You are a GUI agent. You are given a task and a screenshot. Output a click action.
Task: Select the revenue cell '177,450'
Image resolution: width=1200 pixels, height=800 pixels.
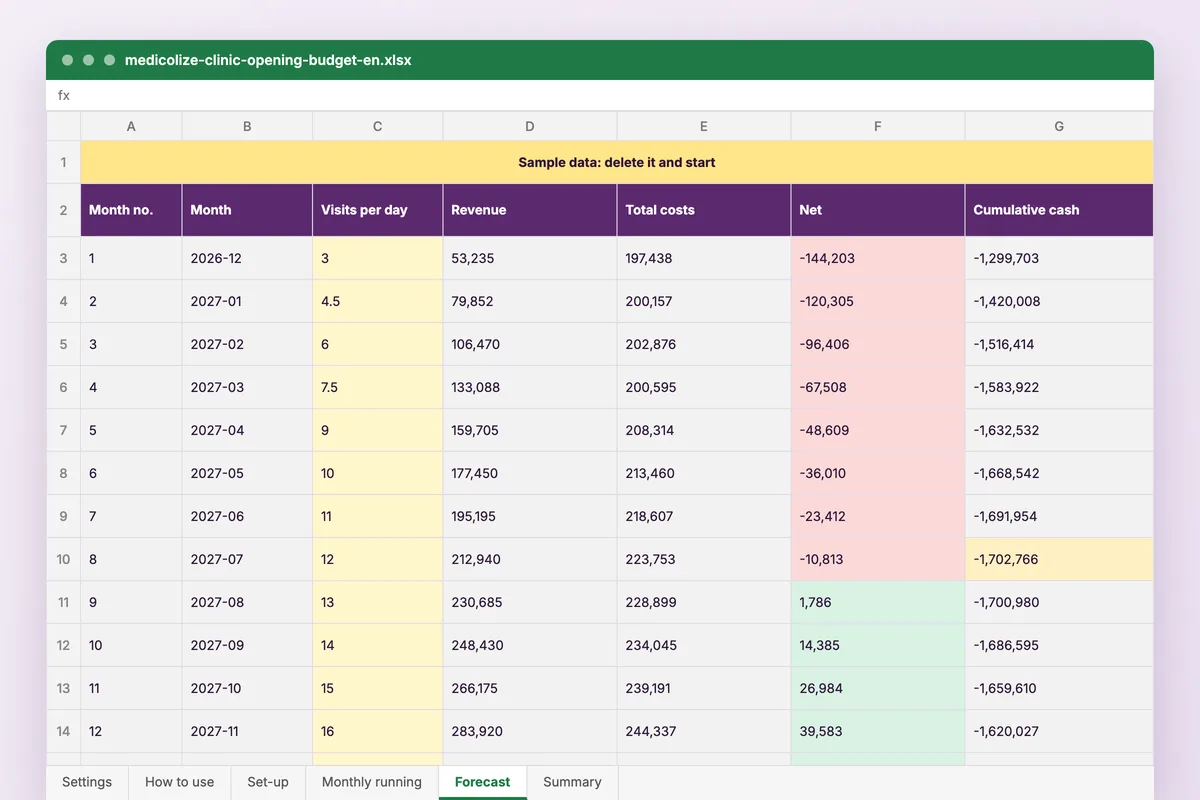[530, 473]
